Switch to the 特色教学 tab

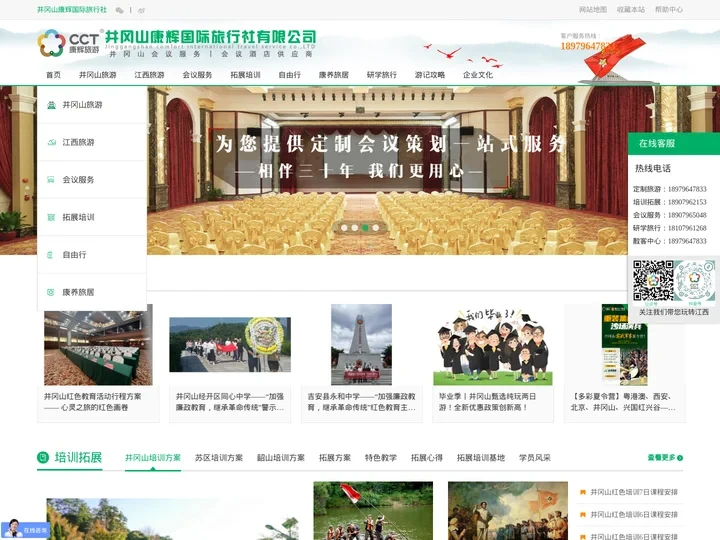[x=381, y=458]
